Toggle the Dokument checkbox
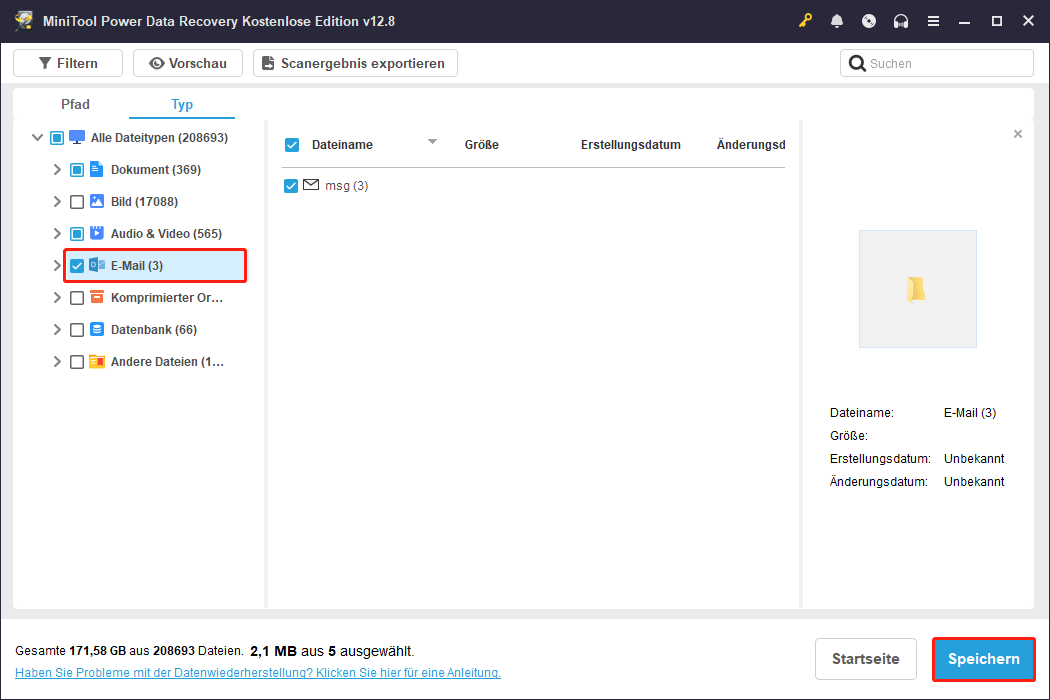This screenshot has width=1050, height=700. point(77,170)
